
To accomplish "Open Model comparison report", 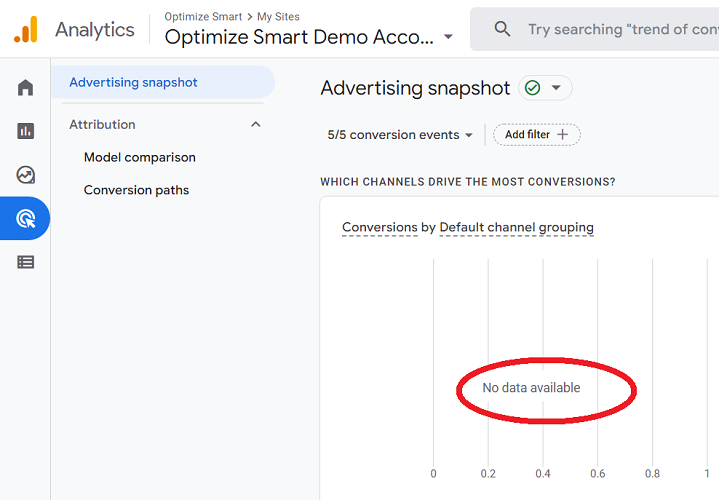I will [139, 157].
